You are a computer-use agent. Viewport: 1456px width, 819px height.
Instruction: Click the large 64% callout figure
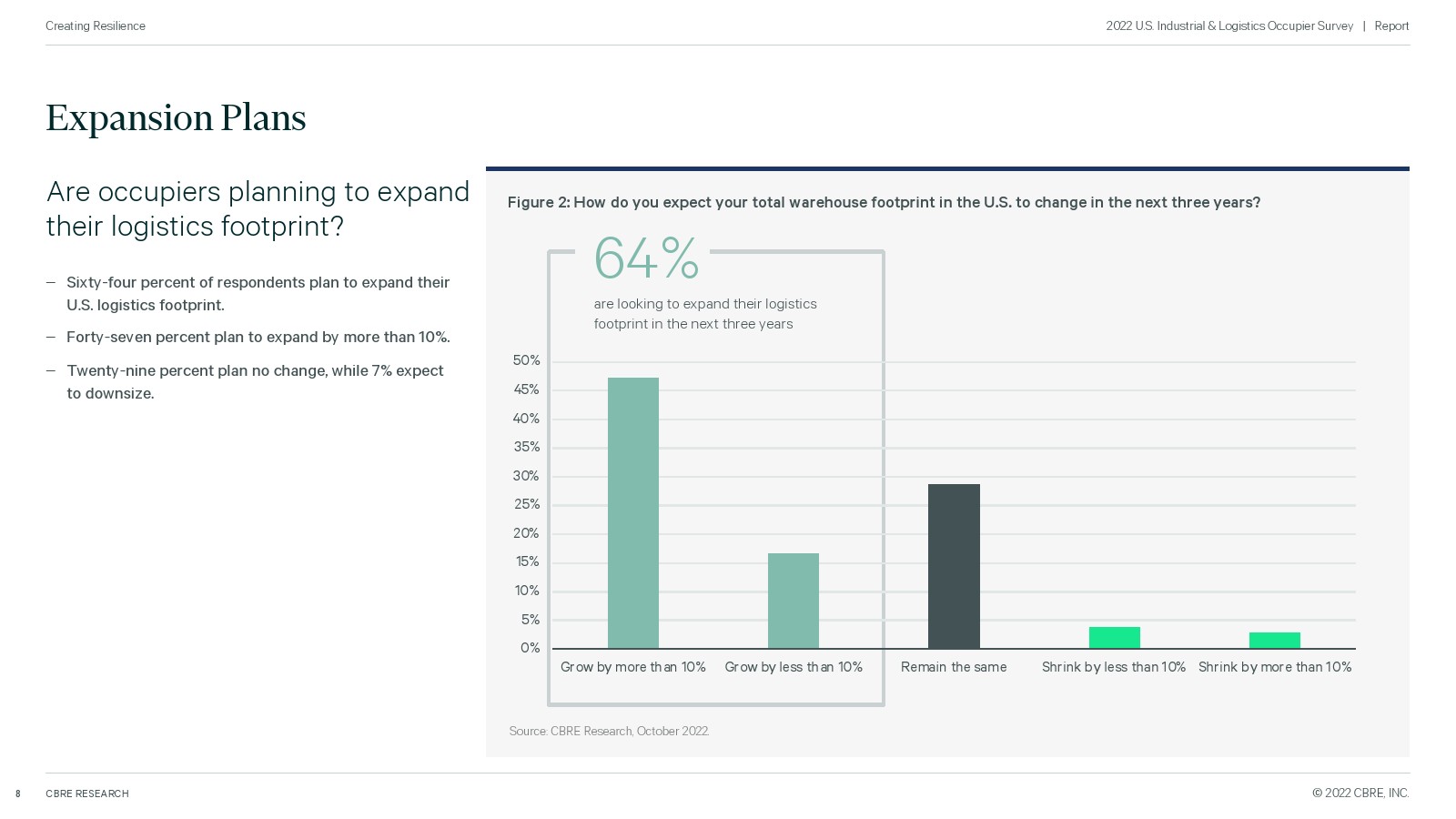[x=646, y=258]
